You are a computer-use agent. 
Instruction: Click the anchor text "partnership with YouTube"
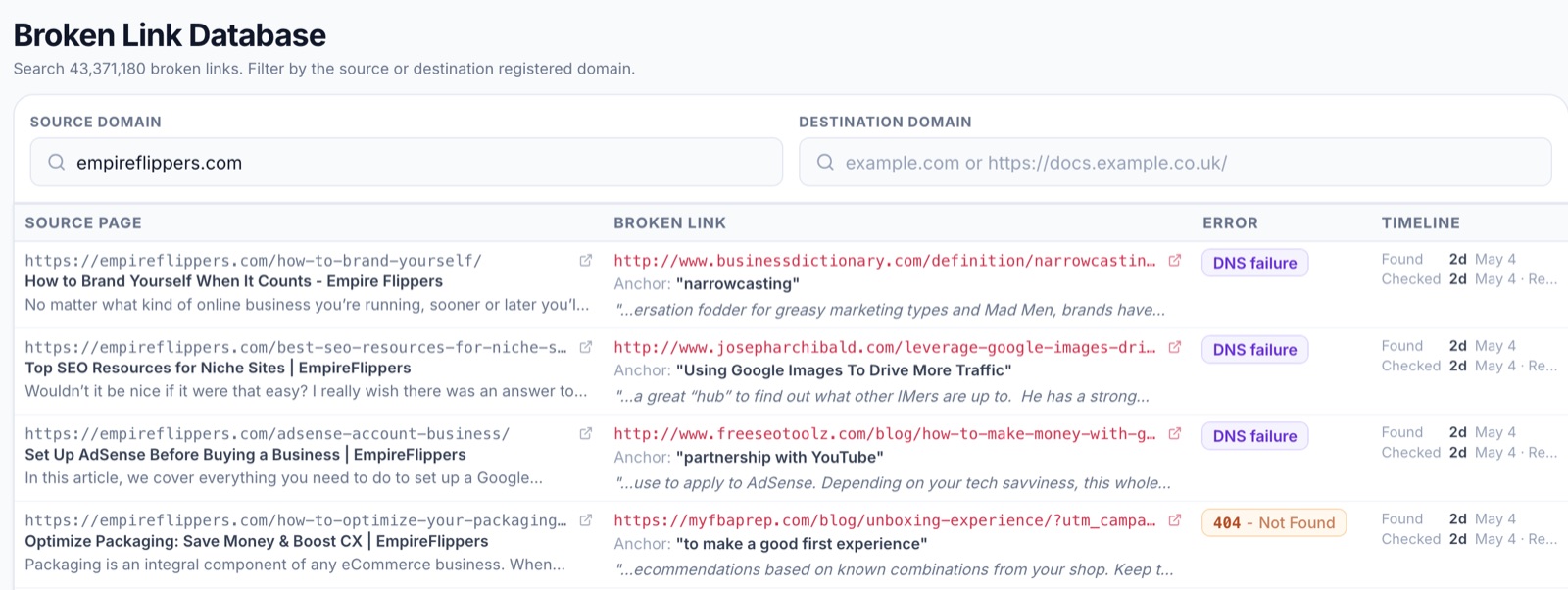click(779, 457)
